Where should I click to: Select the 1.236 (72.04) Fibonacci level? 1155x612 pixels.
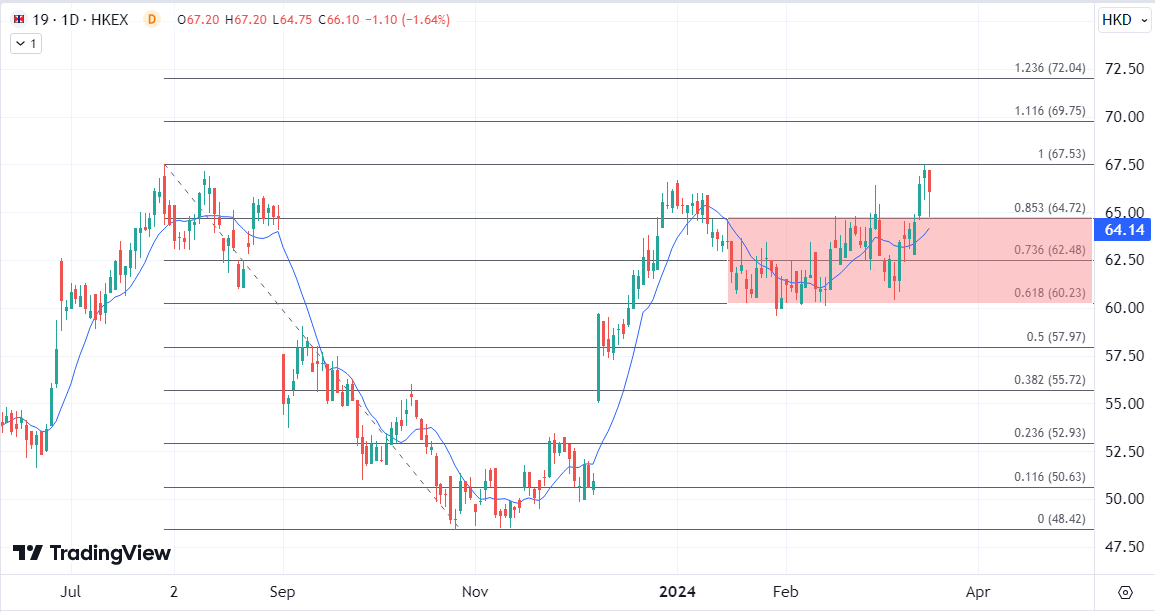click(1049, 68)
